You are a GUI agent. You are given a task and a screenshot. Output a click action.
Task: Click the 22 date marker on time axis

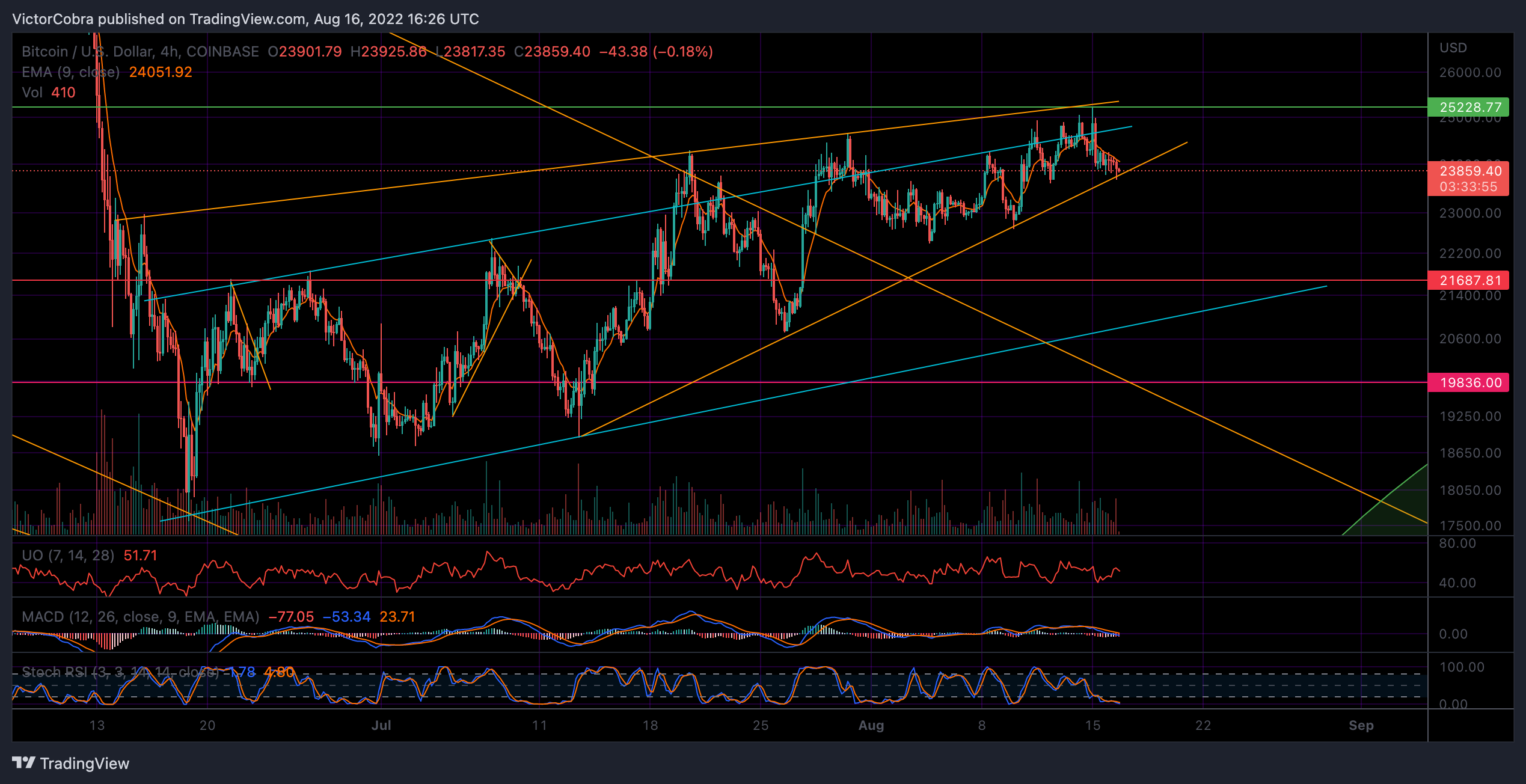(1203, 725)
